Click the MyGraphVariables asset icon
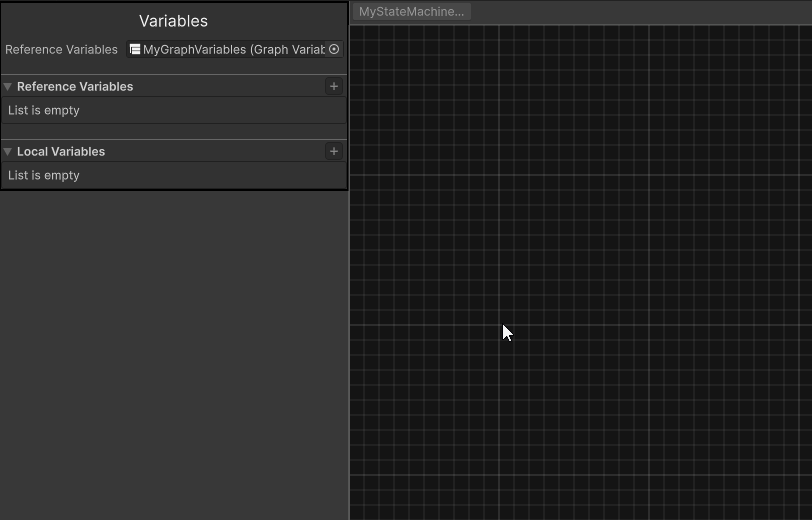812x520 pixels. [x=135, y=49]
